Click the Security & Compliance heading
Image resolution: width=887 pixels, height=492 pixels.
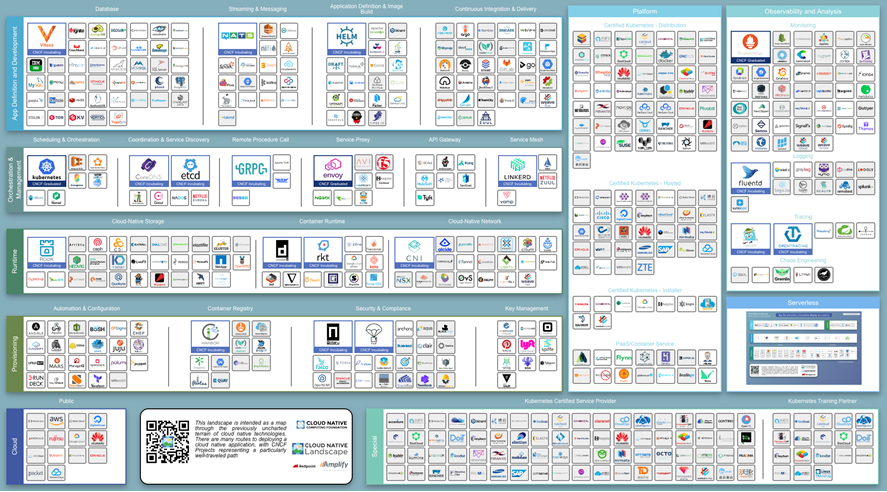[x=384, y=309]
